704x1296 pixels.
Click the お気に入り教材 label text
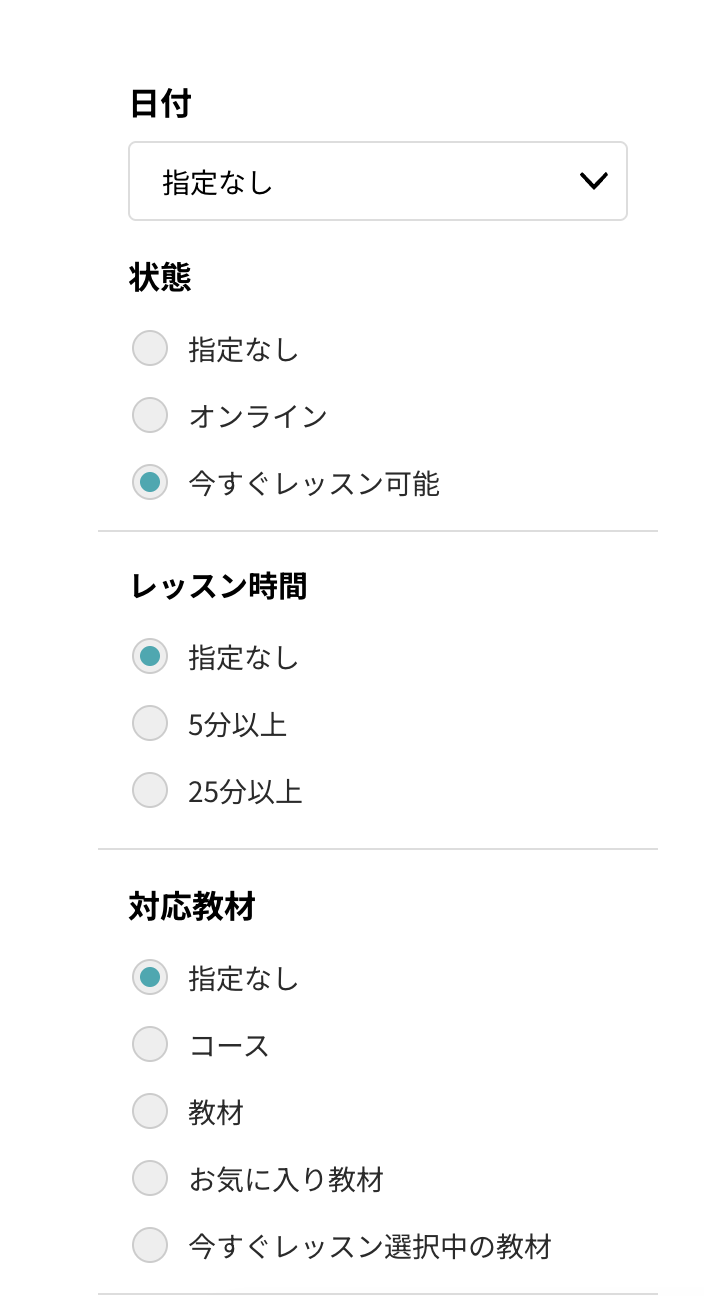coord(286,1180)
